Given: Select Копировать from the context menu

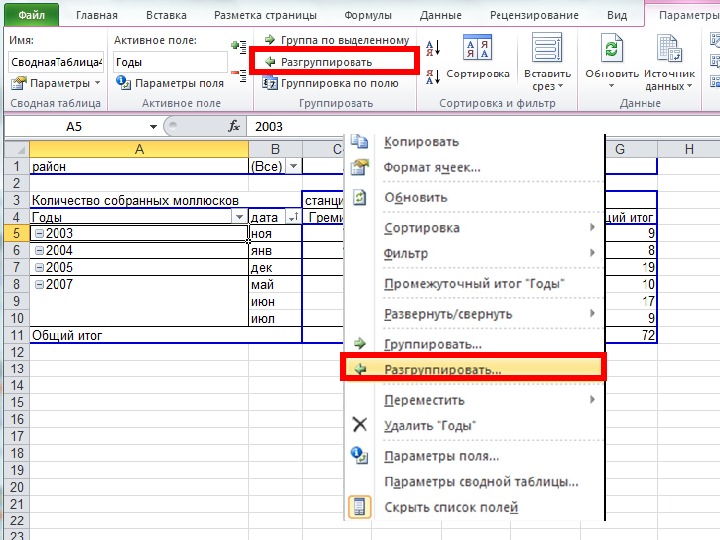Looking at the screenshot, I should coord(421,142).
